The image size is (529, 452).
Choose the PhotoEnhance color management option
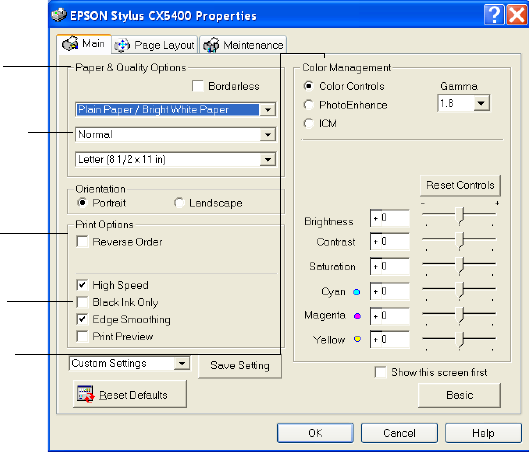pos(309,105)
